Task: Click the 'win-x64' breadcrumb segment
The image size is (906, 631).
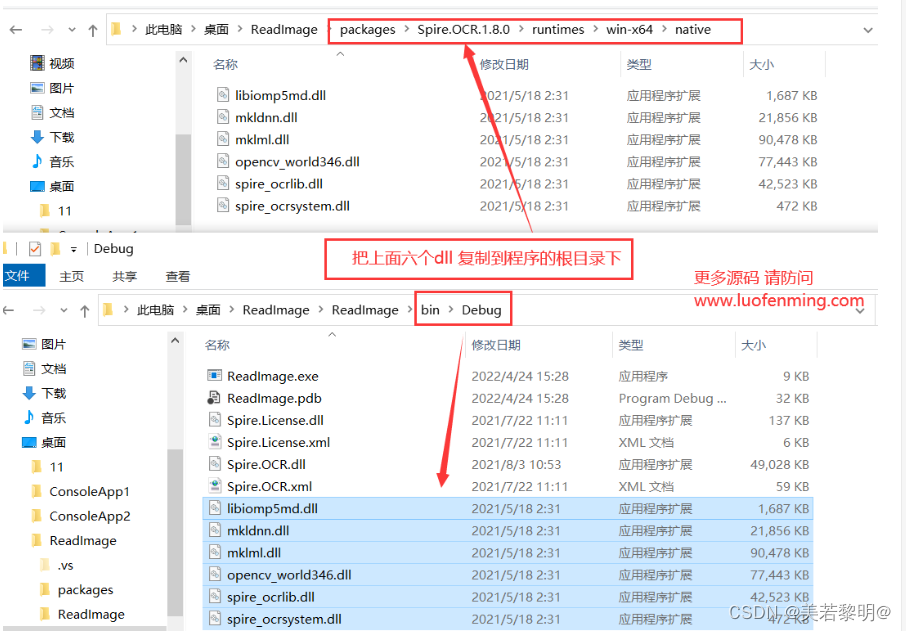Action: point(629,29)
